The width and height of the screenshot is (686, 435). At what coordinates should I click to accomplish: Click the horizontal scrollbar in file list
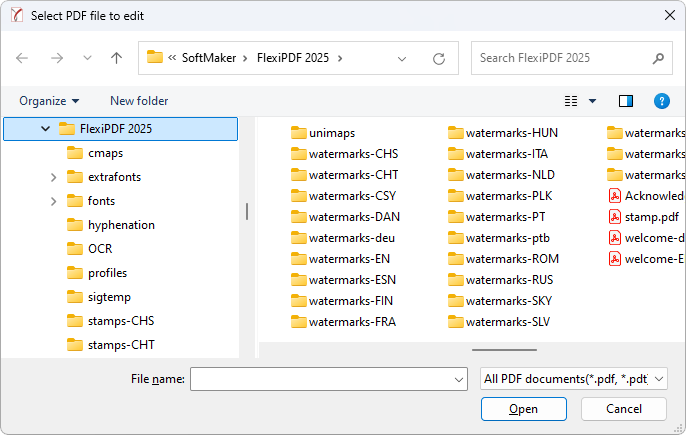pyautogui.click(x=505, y=350)
